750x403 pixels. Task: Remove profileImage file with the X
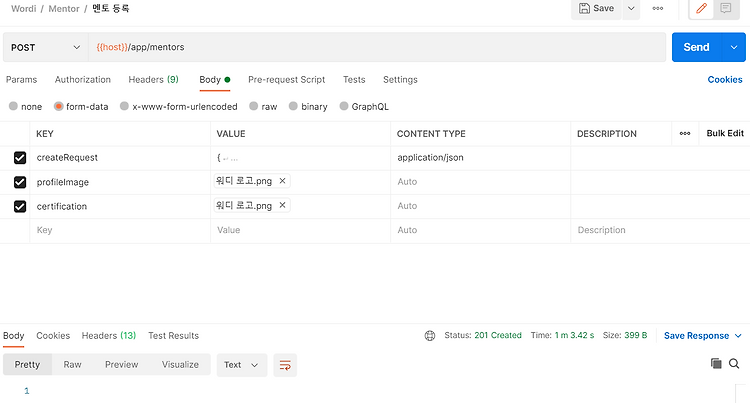[282, 181]
